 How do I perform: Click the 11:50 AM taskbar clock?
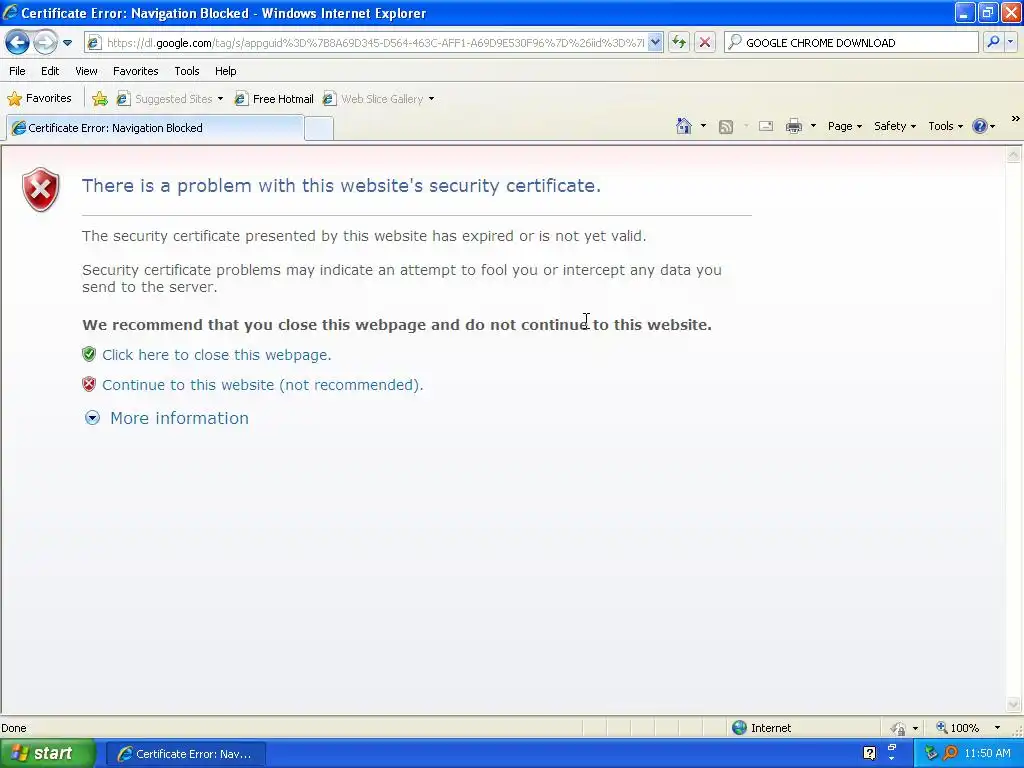click(987, 754)
